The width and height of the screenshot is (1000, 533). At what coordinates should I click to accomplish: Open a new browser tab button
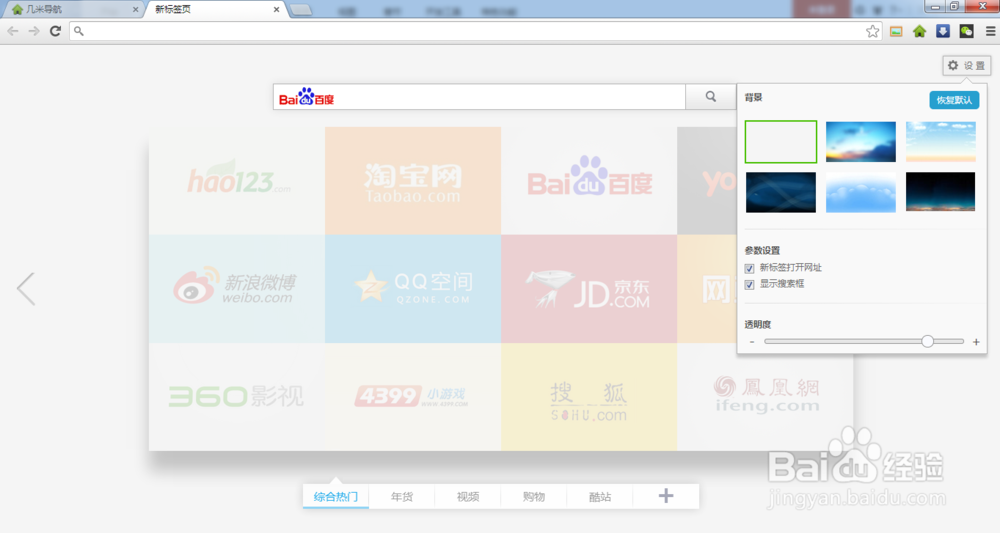(301, 10)
